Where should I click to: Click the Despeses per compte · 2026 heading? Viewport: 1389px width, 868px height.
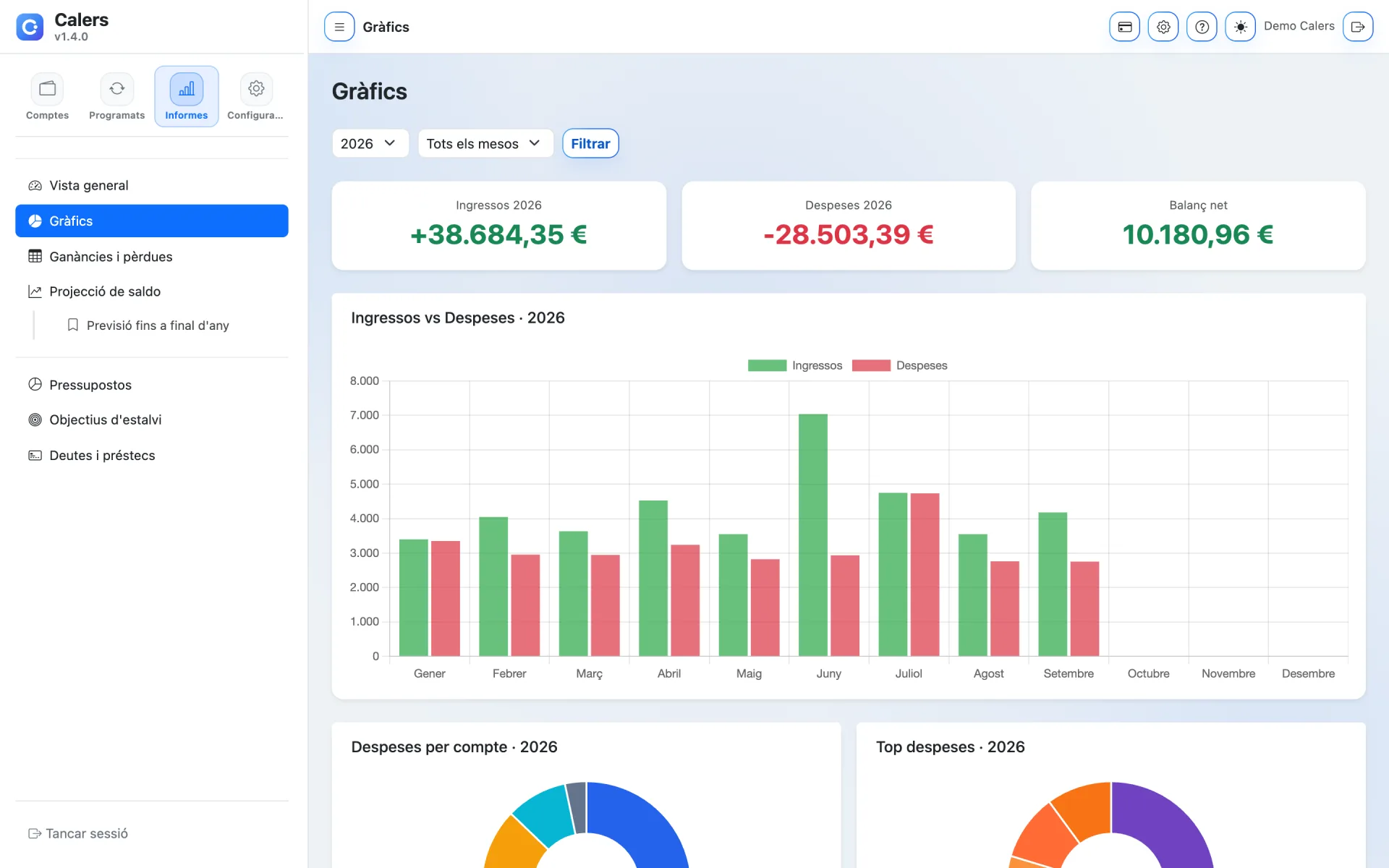click(454, 746)
